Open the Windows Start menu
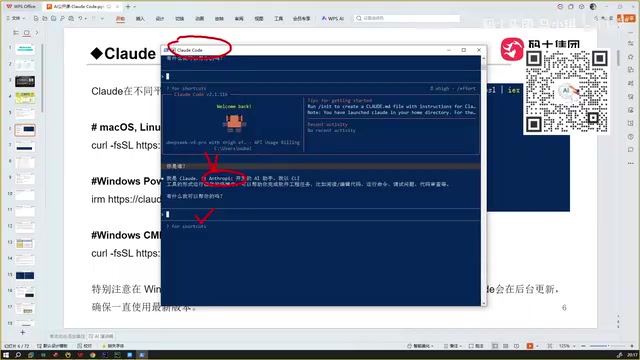640x360 pixels. (x=6, y=355)
